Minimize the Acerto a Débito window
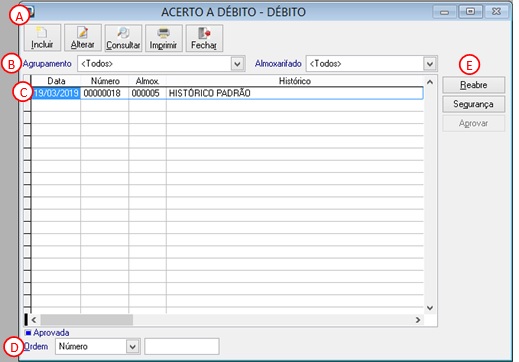 (x=444, y=12)
